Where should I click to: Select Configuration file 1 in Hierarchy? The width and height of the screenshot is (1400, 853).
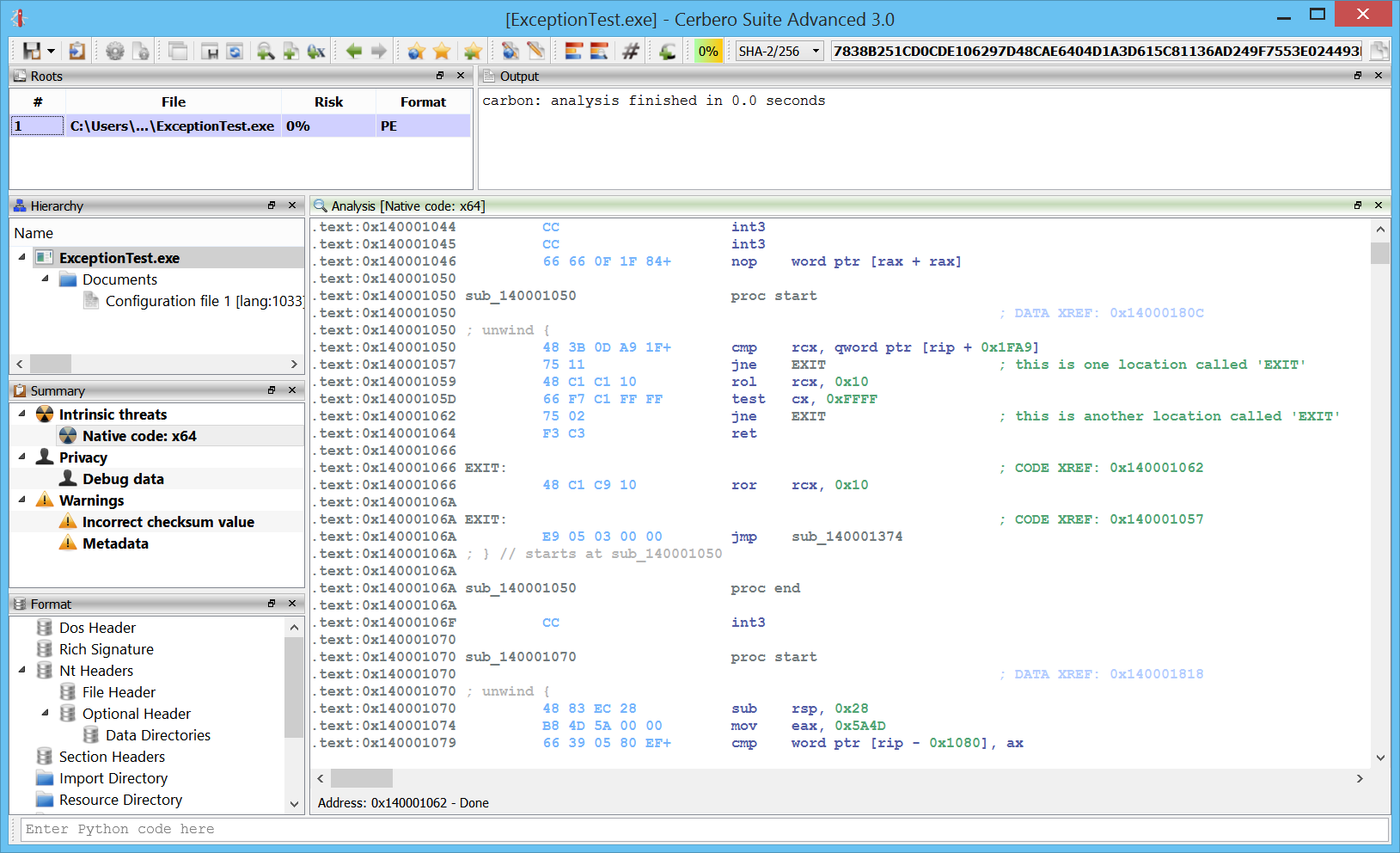205,301
